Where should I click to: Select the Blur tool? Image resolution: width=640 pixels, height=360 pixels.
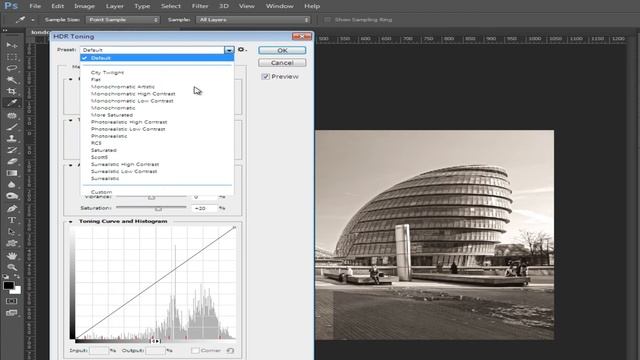[x=12, y=184]
